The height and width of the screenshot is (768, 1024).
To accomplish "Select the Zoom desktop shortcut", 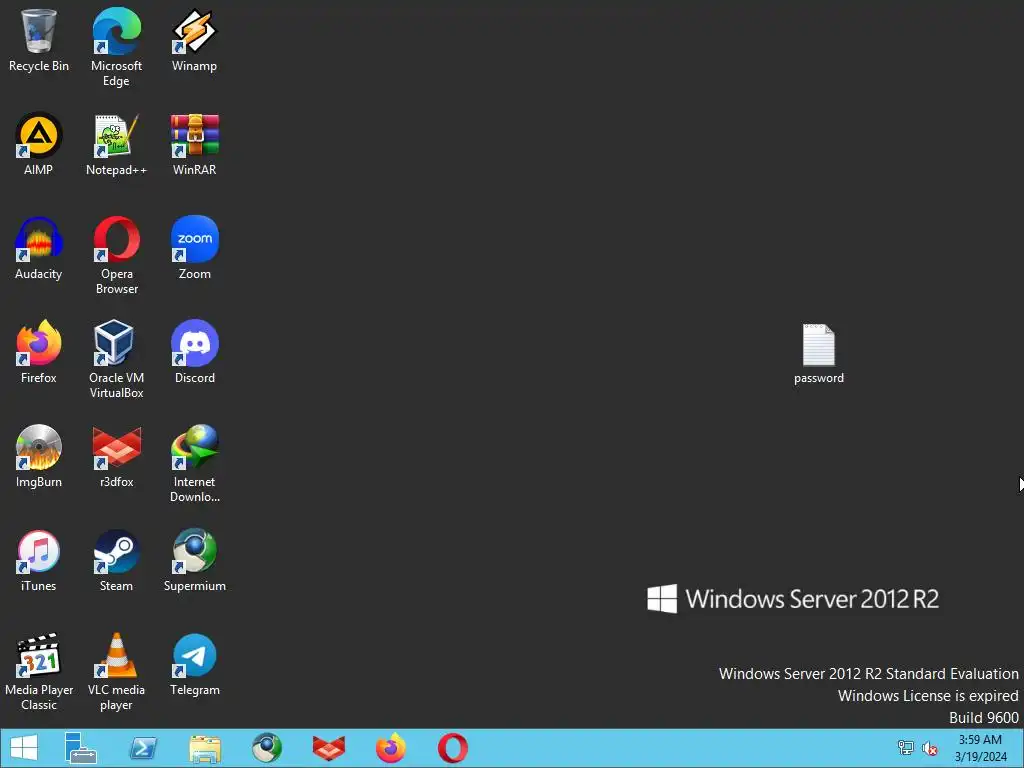I will coord(195,248).
